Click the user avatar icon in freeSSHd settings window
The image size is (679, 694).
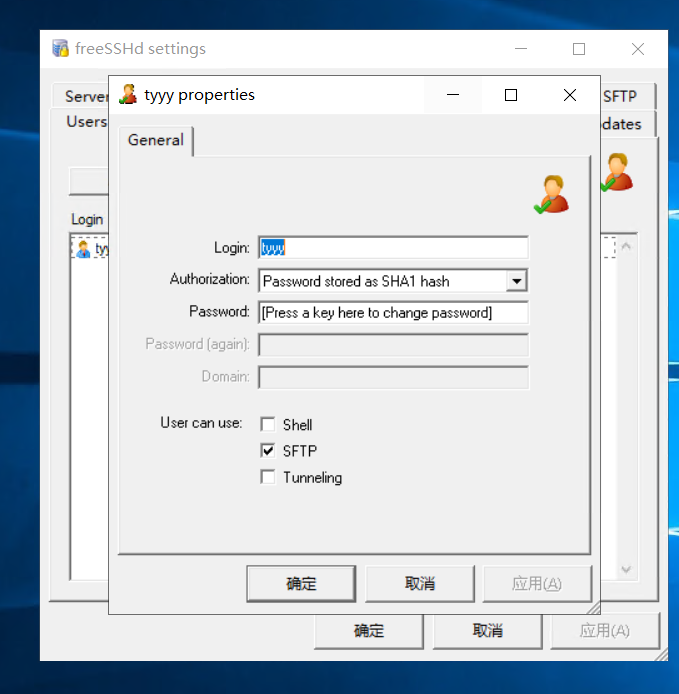coord(617,172)
